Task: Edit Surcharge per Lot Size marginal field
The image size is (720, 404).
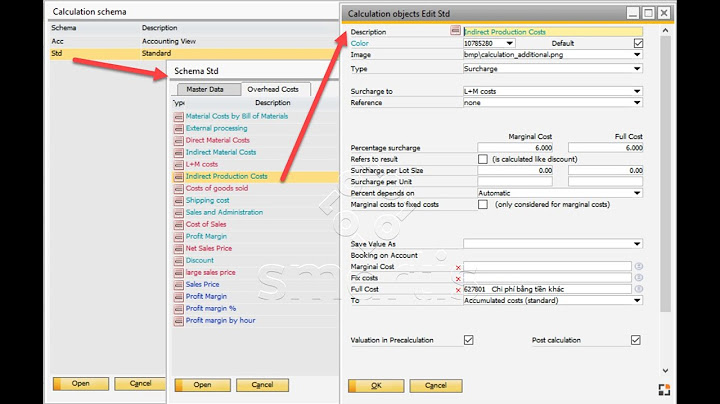Action: click(x=515, y=170)
